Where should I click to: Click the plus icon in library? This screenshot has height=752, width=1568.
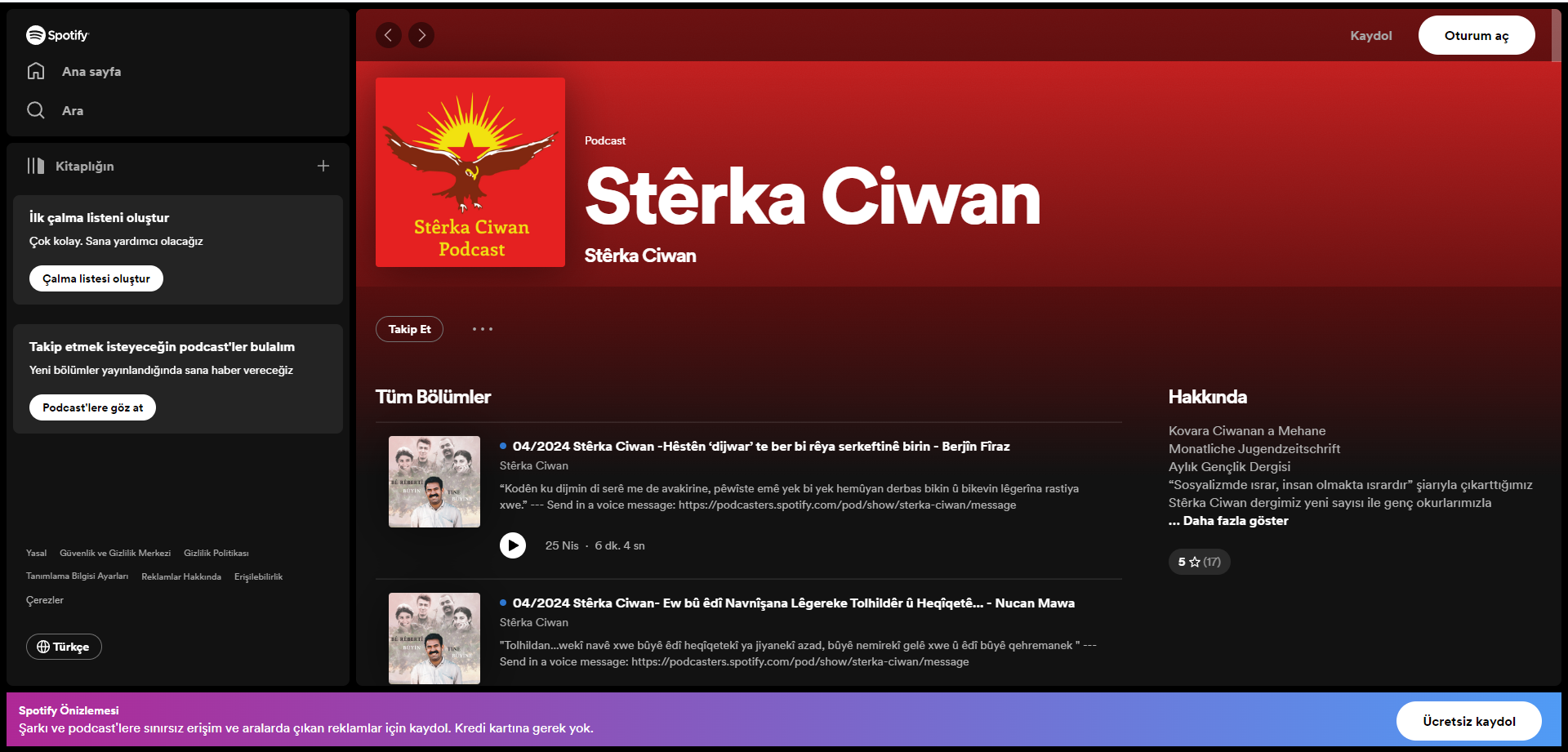323,166
